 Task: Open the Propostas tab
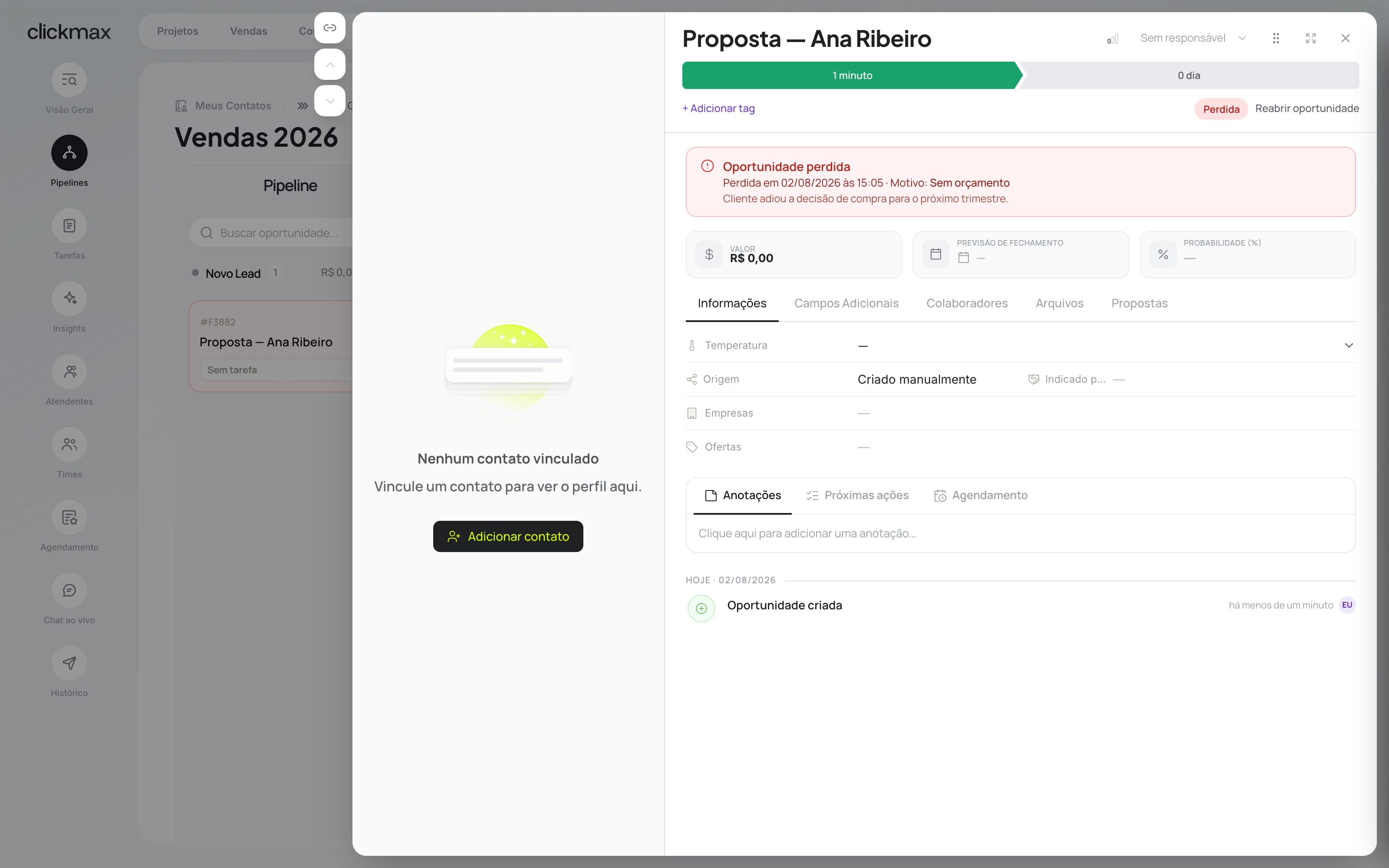click(1139, 304)
